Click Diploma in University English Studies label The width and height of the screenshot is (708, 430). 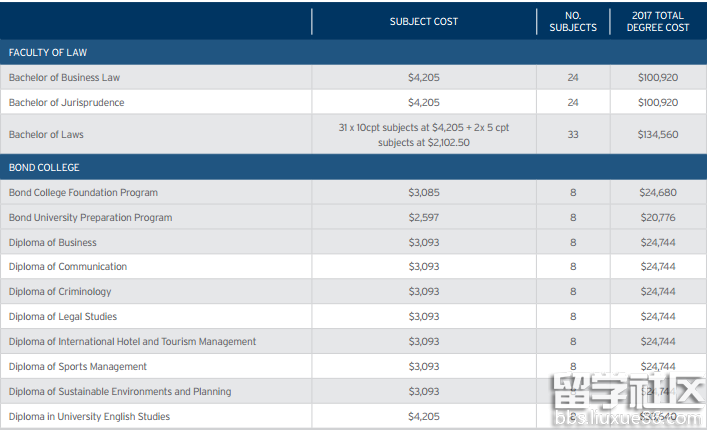pyautogui.click(x=89, y=416)
